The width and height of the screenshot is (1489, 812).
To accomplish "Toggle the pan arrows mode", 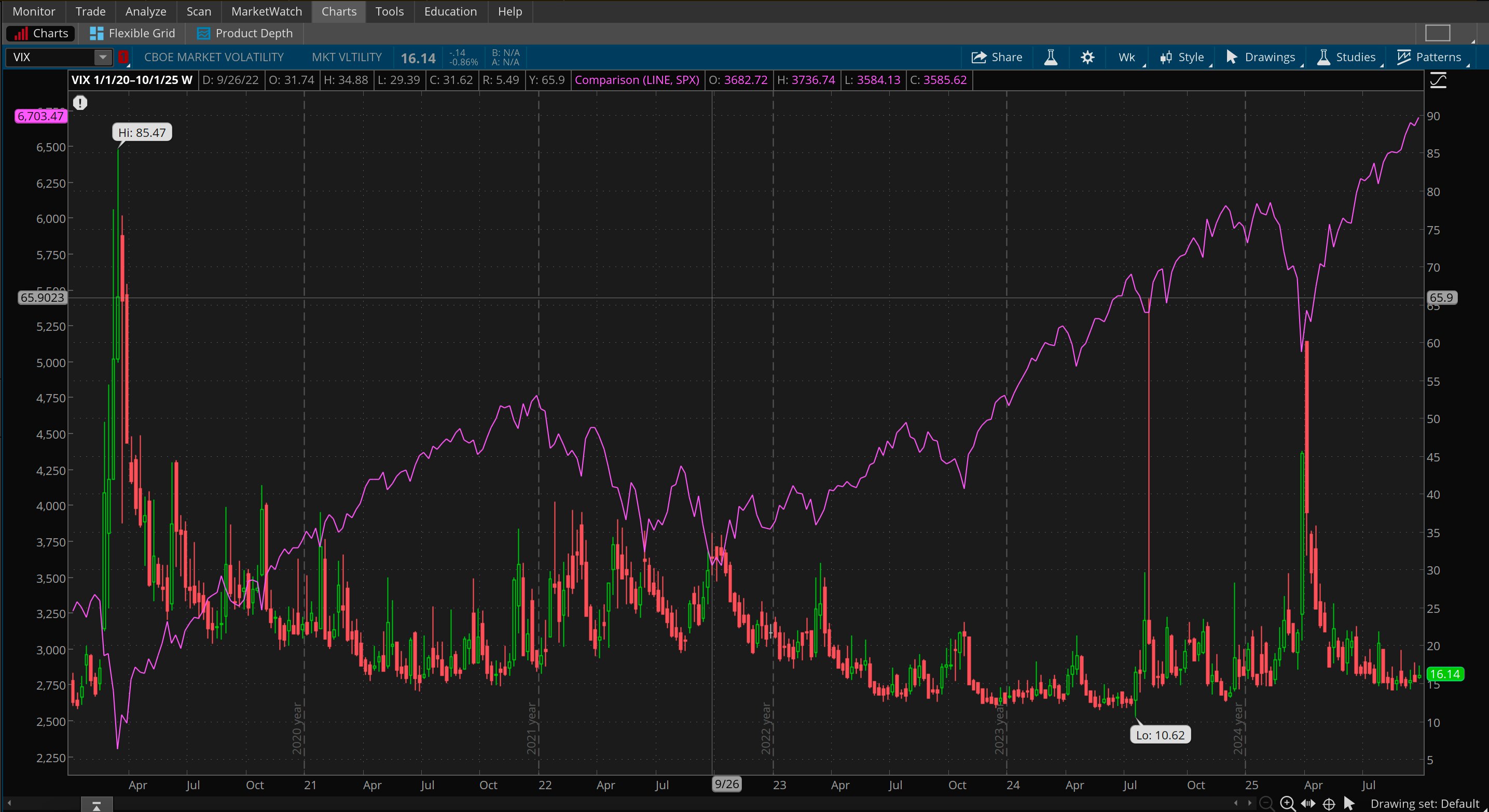I will click(x=1307, y=803).
